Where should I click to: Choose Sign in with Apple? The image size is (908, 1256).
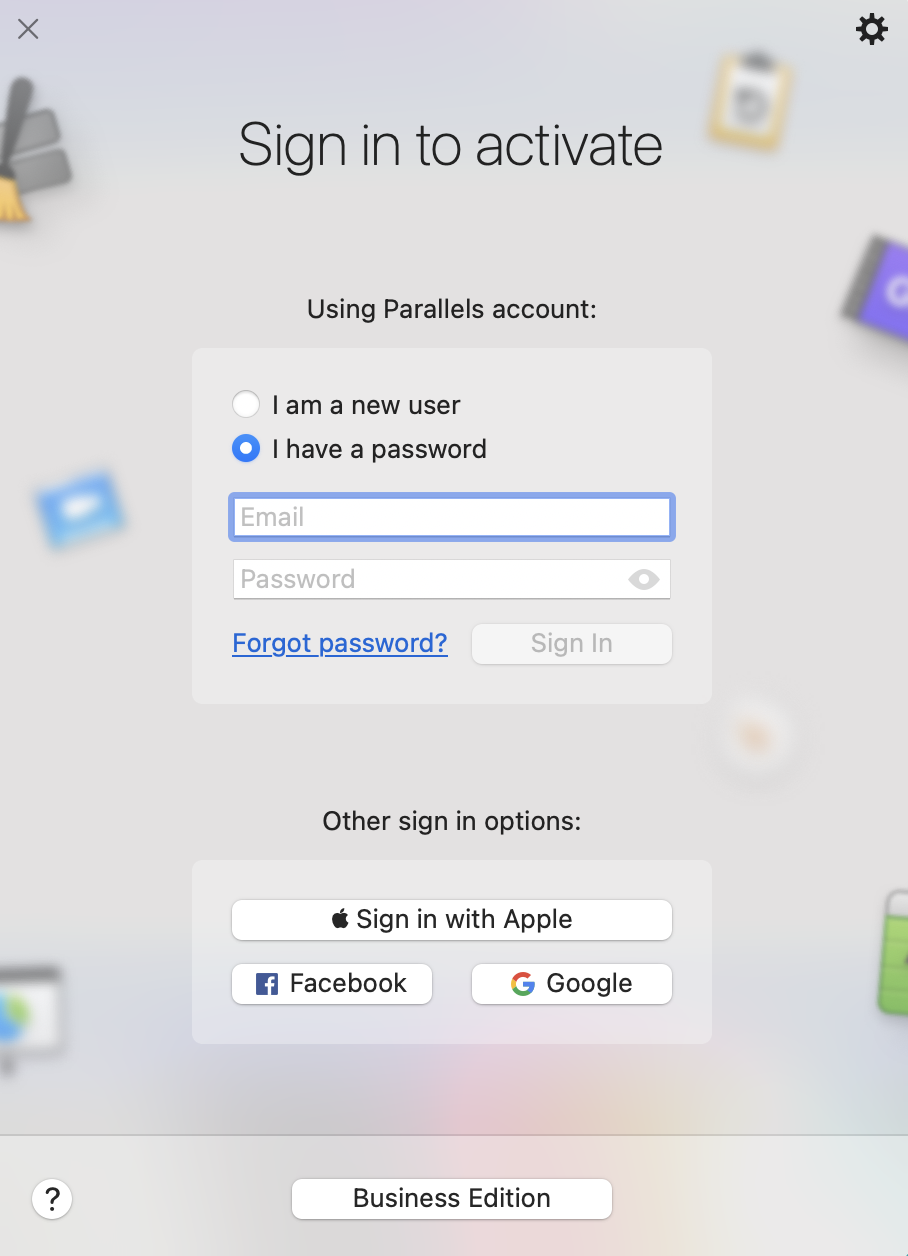click(452, 919)
